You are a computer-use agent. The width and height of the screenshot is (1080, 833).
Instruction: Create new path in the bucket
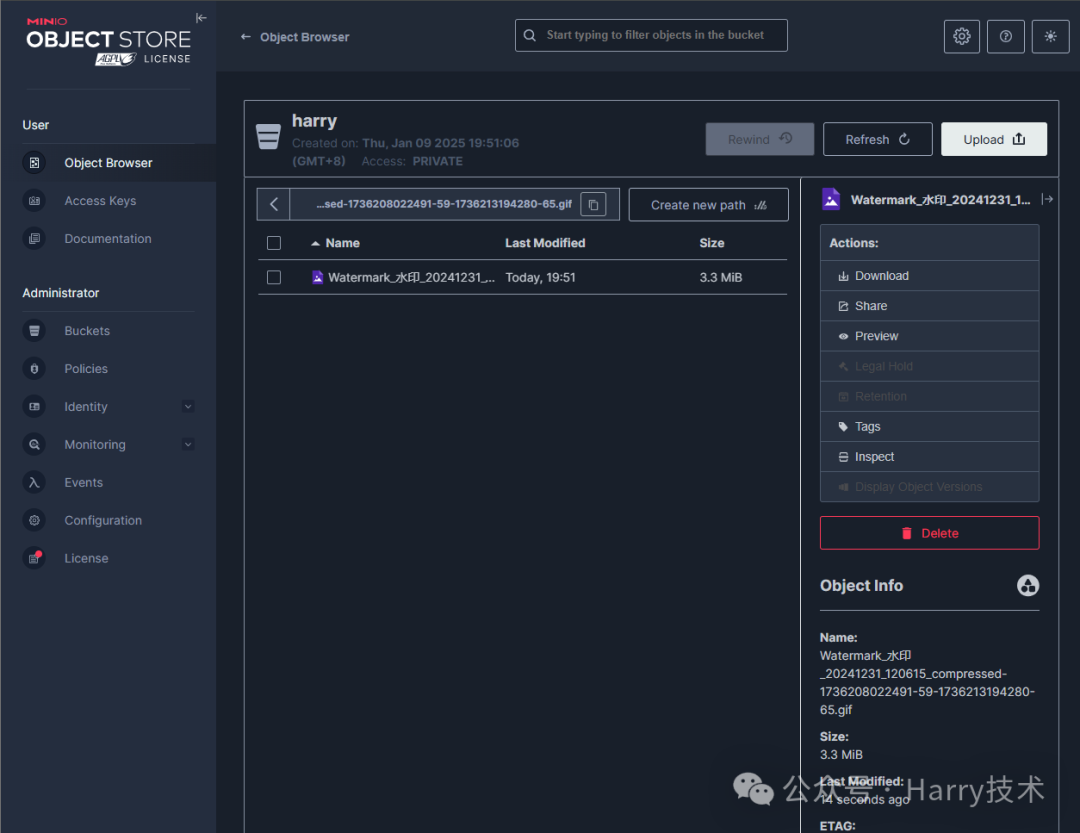click(x=708, y=205)
